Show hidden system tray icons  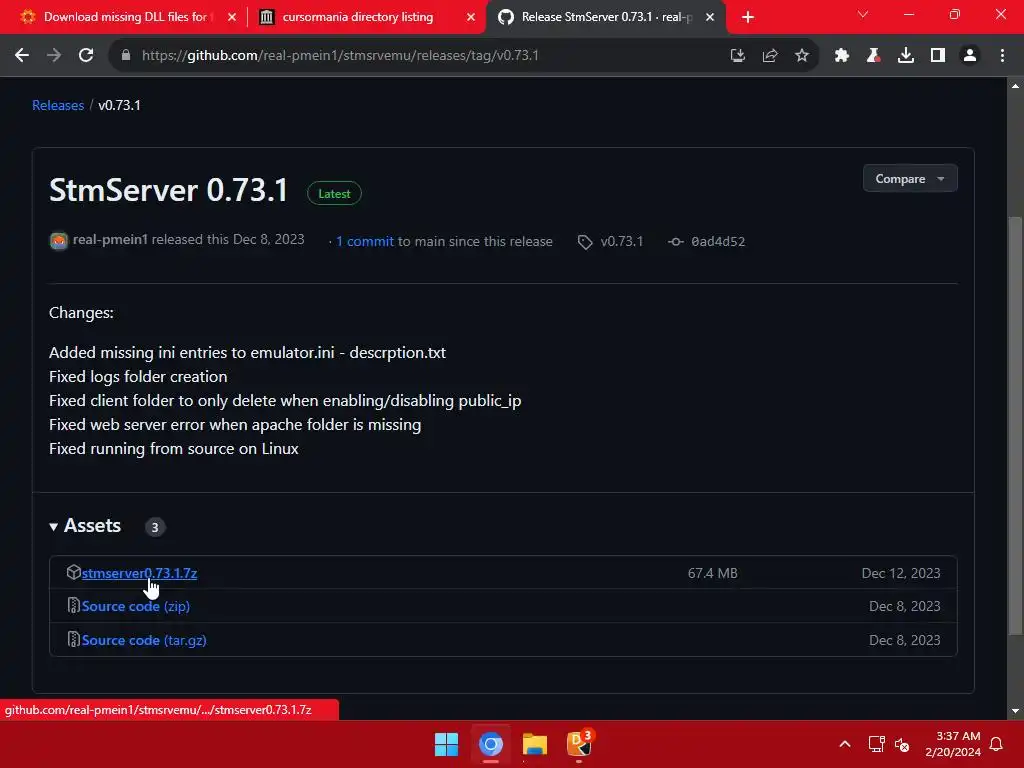pos(844,744)
